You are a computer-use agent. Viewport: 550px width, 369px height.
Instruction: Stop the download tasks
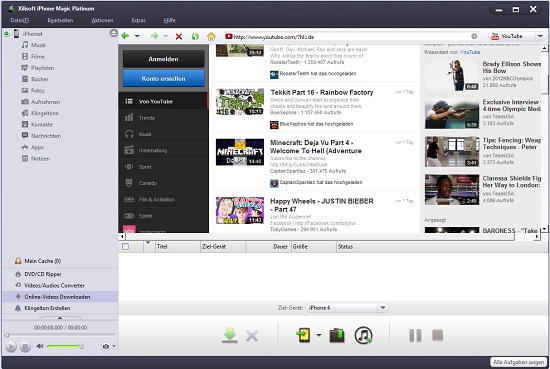pyautogui.click(x=437, y=335)
